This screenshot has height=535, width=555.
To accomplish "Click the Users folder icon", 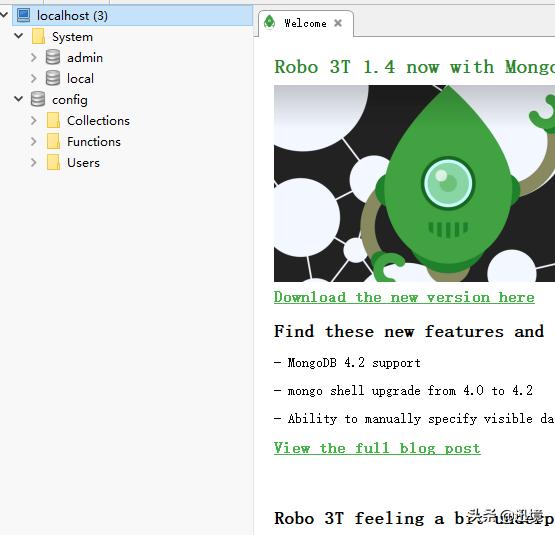I will click(x=53, y=162).
